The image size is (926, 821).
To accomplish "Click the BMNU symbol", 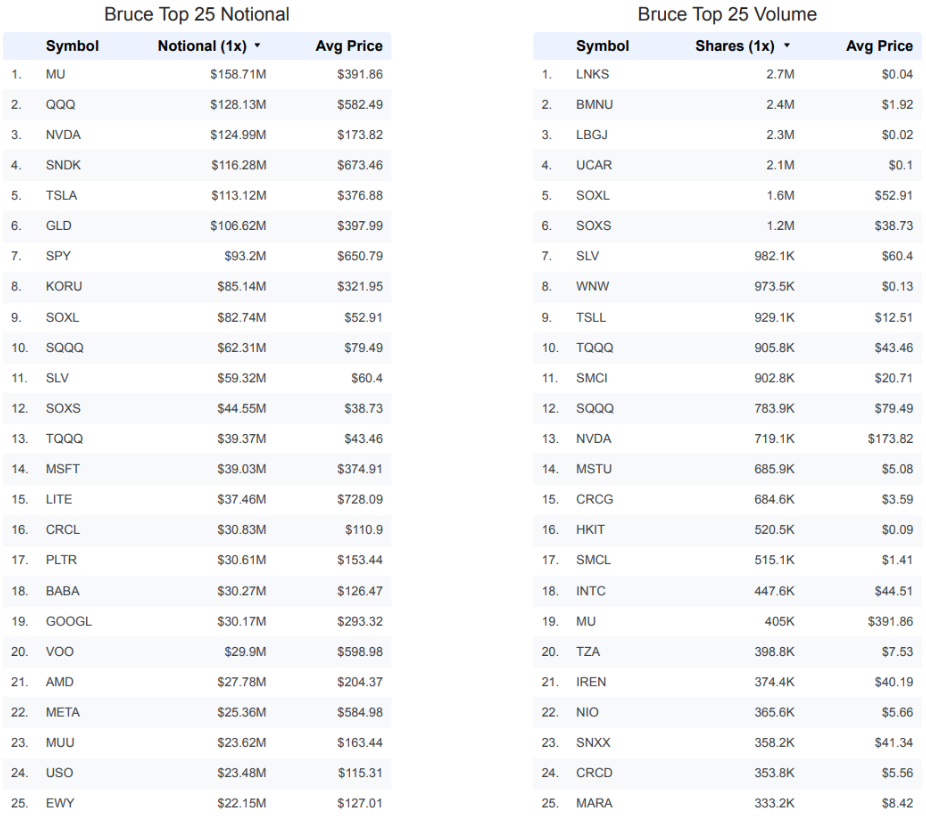I will point(594,105).
